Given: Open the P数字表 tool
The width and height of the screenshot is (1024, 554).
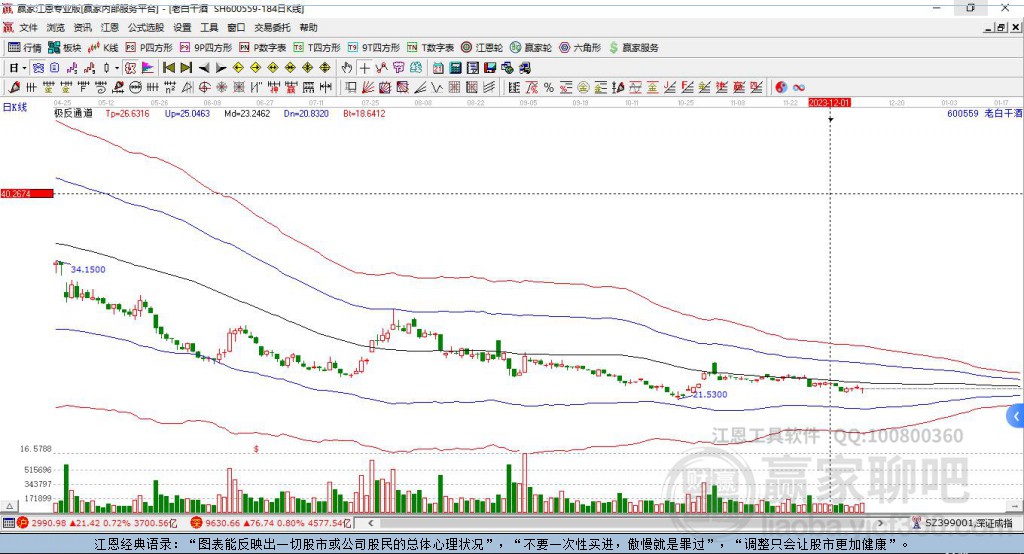Looking at the screenshot, I should (x=263, y=48).
